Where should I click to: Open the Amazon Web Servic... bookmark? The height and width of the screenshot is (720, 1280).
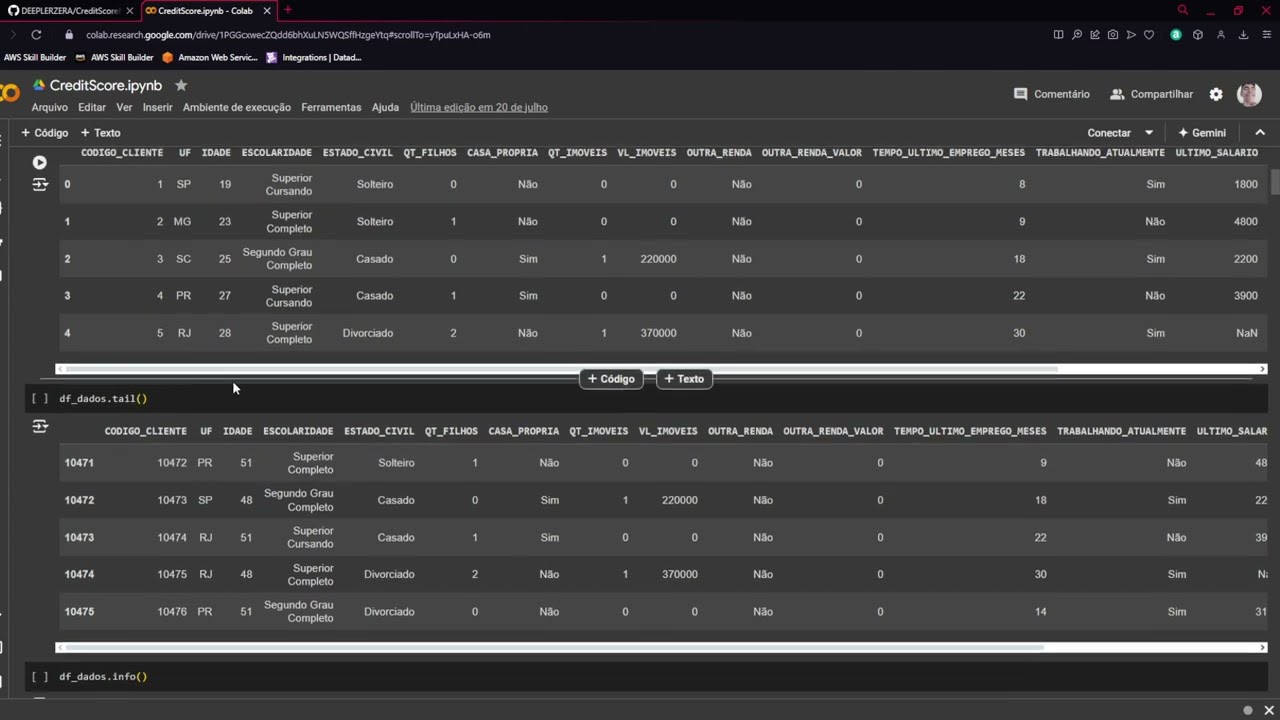pyautogui.click(x=209, y=58)
